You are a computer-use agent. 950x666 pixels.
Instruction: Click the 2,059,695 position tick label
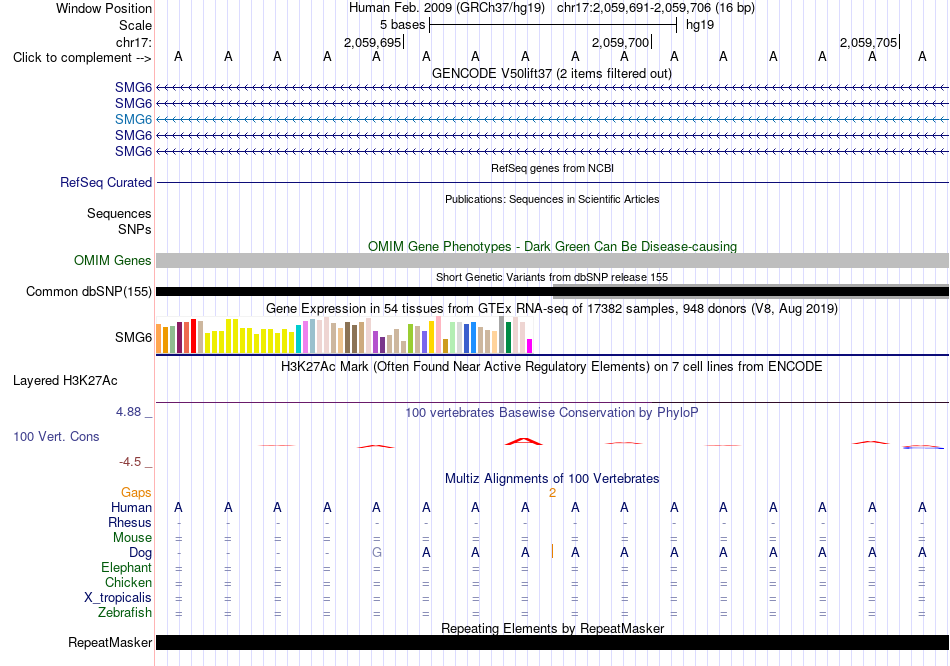pos(373,42)
